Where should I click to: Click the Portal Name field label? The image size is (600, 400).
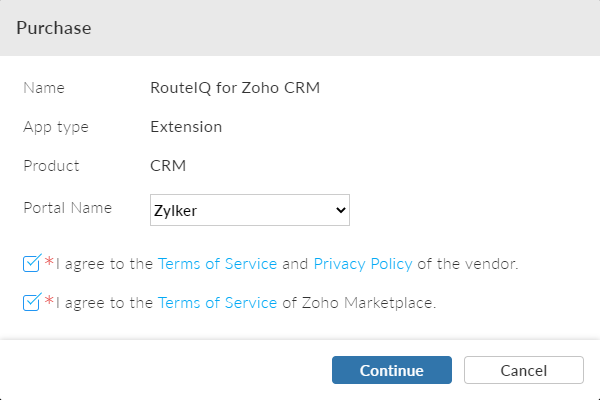67,208
